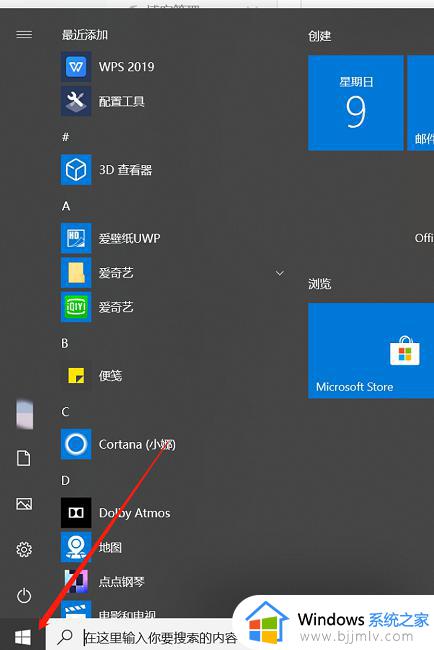Screen dimensions: 434x650
Task: Open the 邮件 mail tile
Action: [x=421, y=103]
